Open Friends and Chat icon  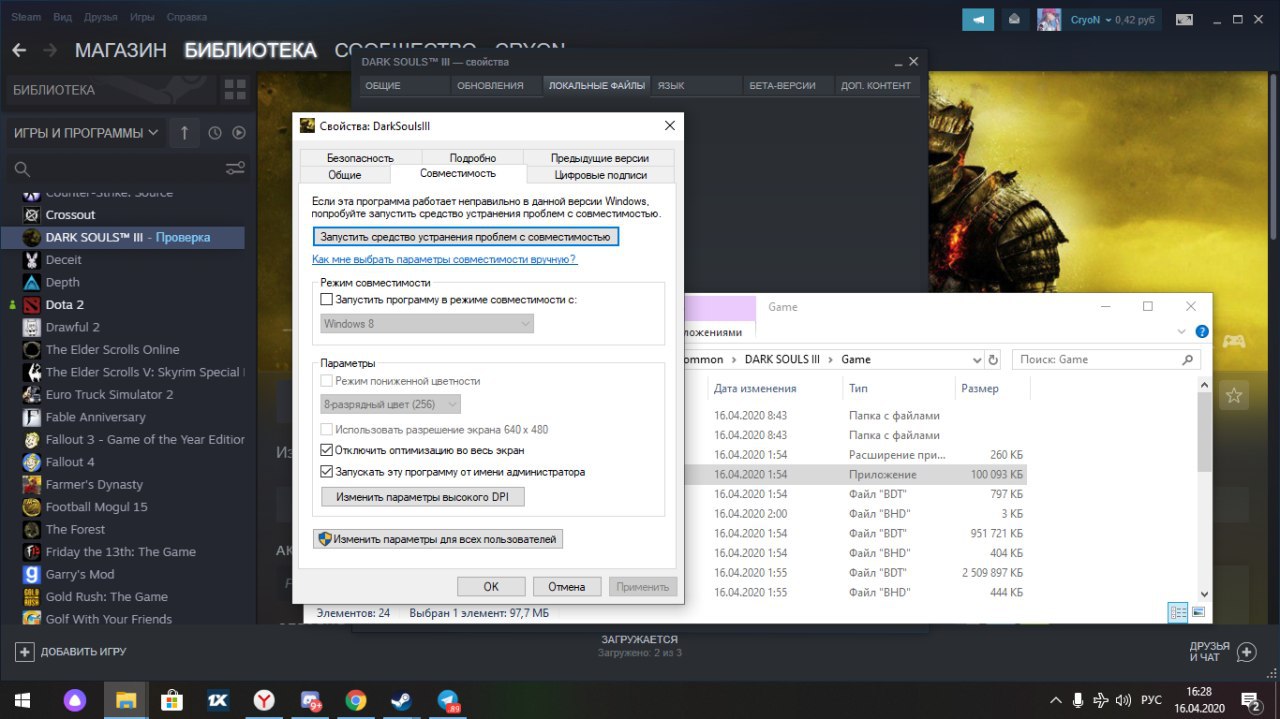(x=1246, y=652)
